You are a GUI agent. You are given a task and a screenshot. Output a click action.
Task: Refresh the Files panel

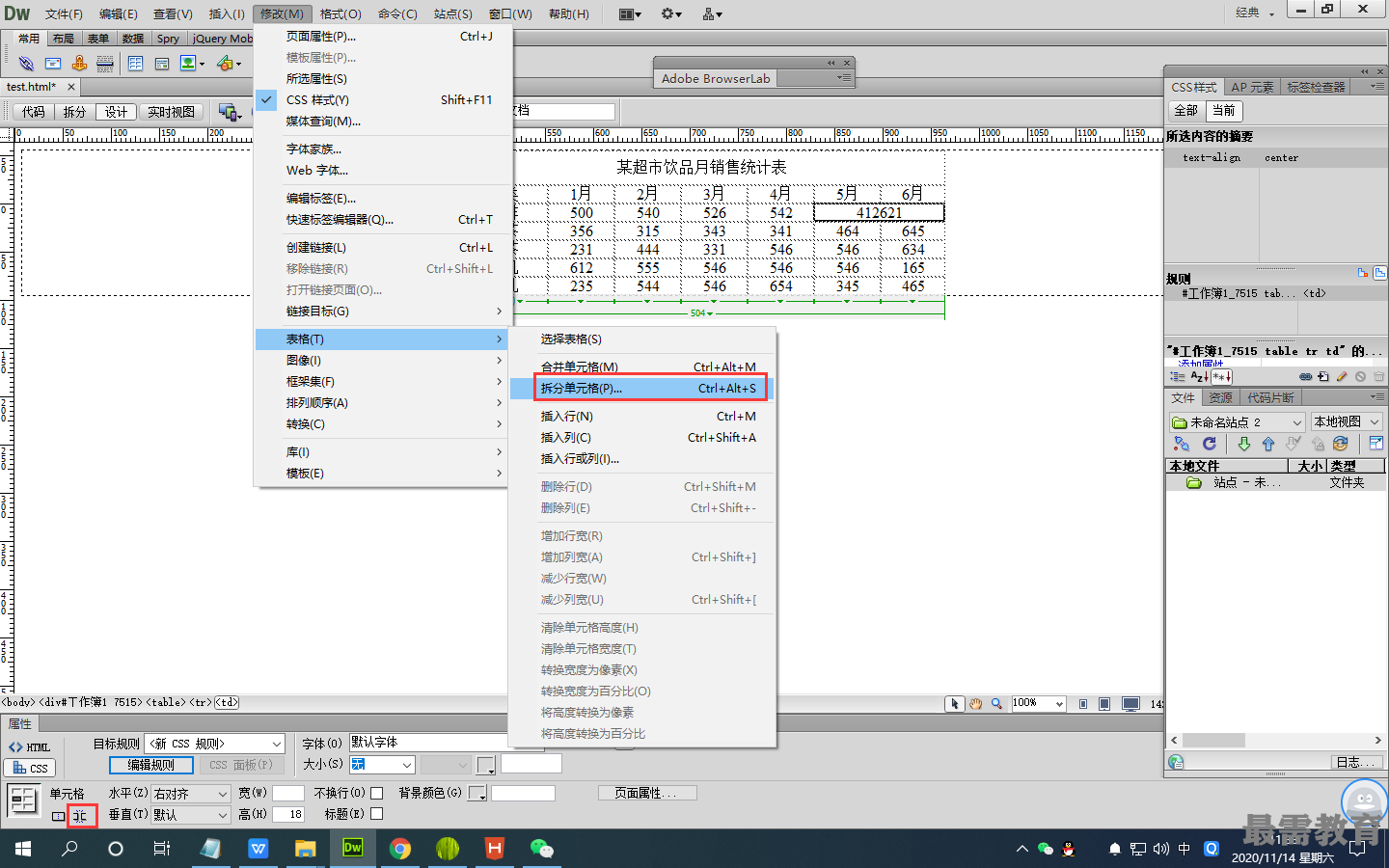coord(1210,444)
